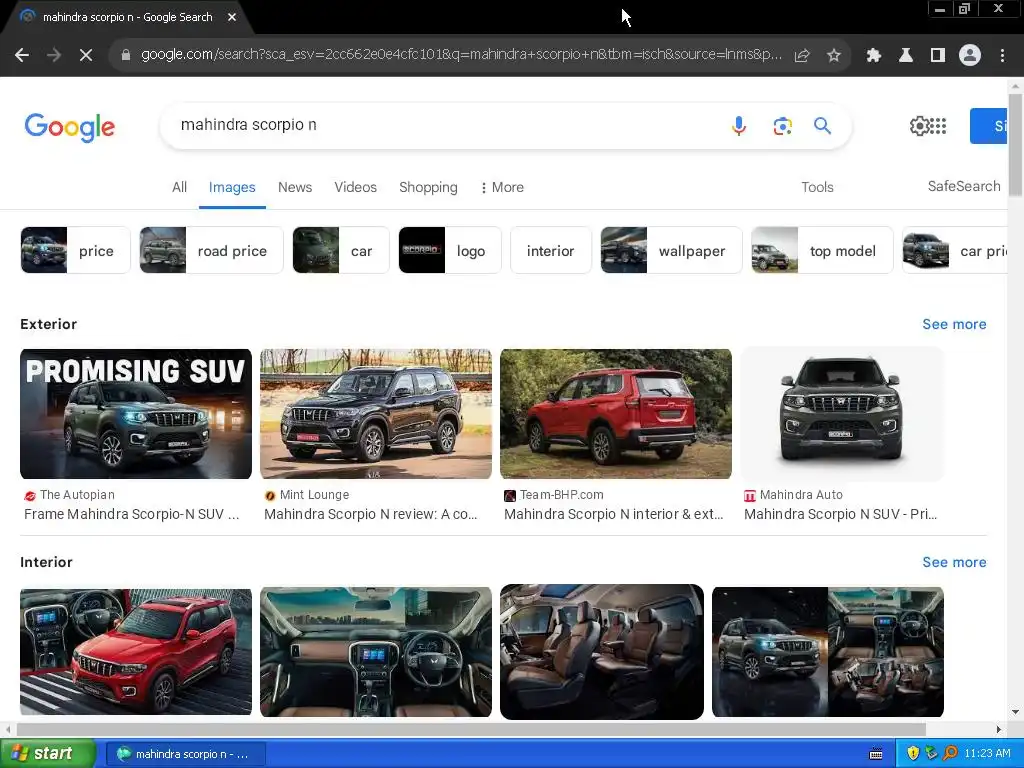This screenshot has height=768, width=1024.
Task: Open the Tools filter options
Action: tap(817, 187)
